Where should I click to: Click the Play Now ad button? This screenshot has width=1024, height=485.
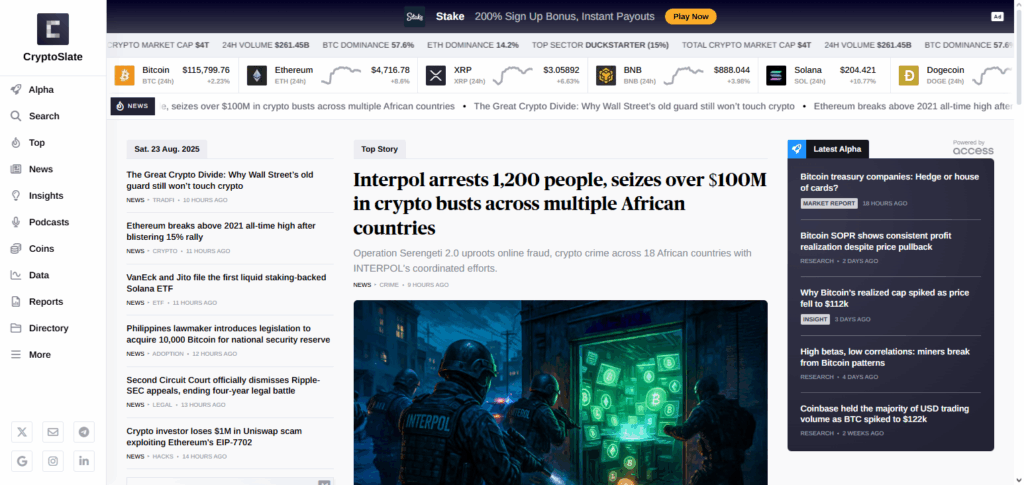[x=690, y=16]
